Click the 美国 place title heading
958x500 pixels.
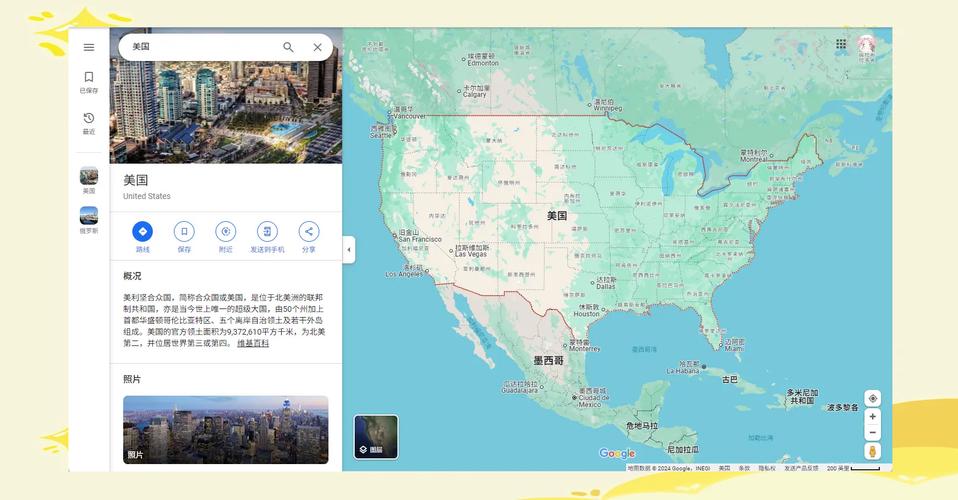coord(136,180)
